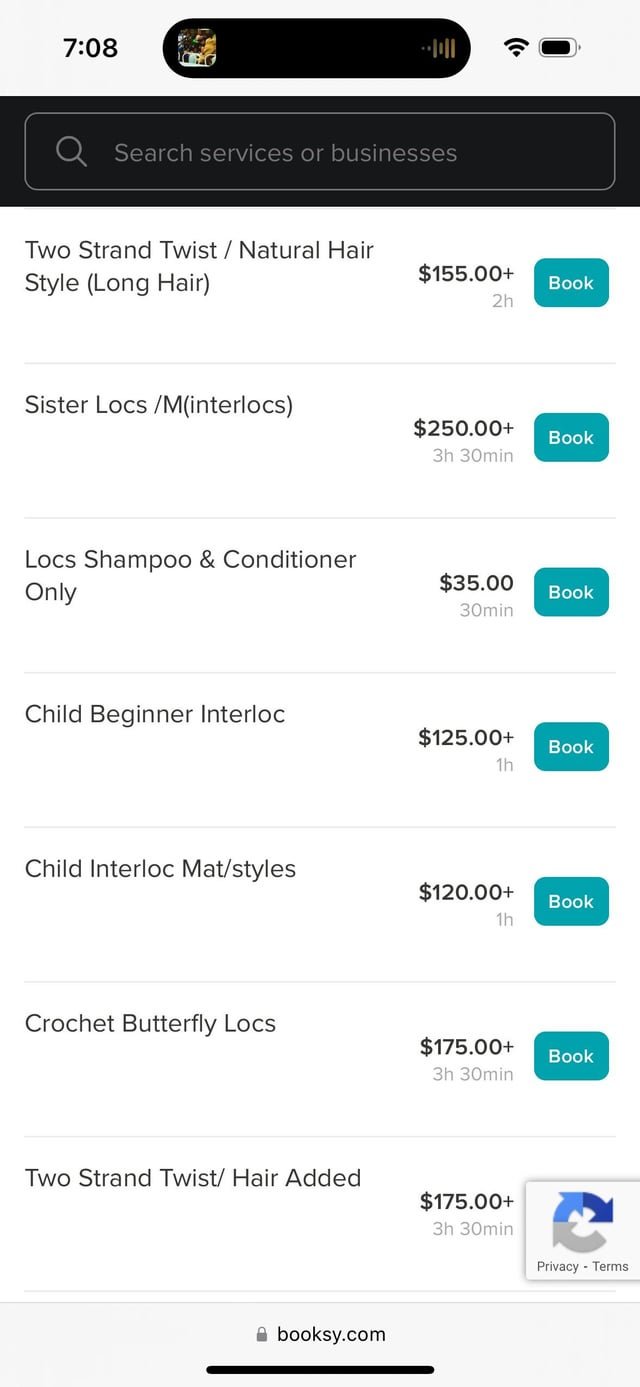Viewport: 640px width, 1387px height.
Task: Book Child Interloc Mat/styles service
Action: [x=571, y=901]
